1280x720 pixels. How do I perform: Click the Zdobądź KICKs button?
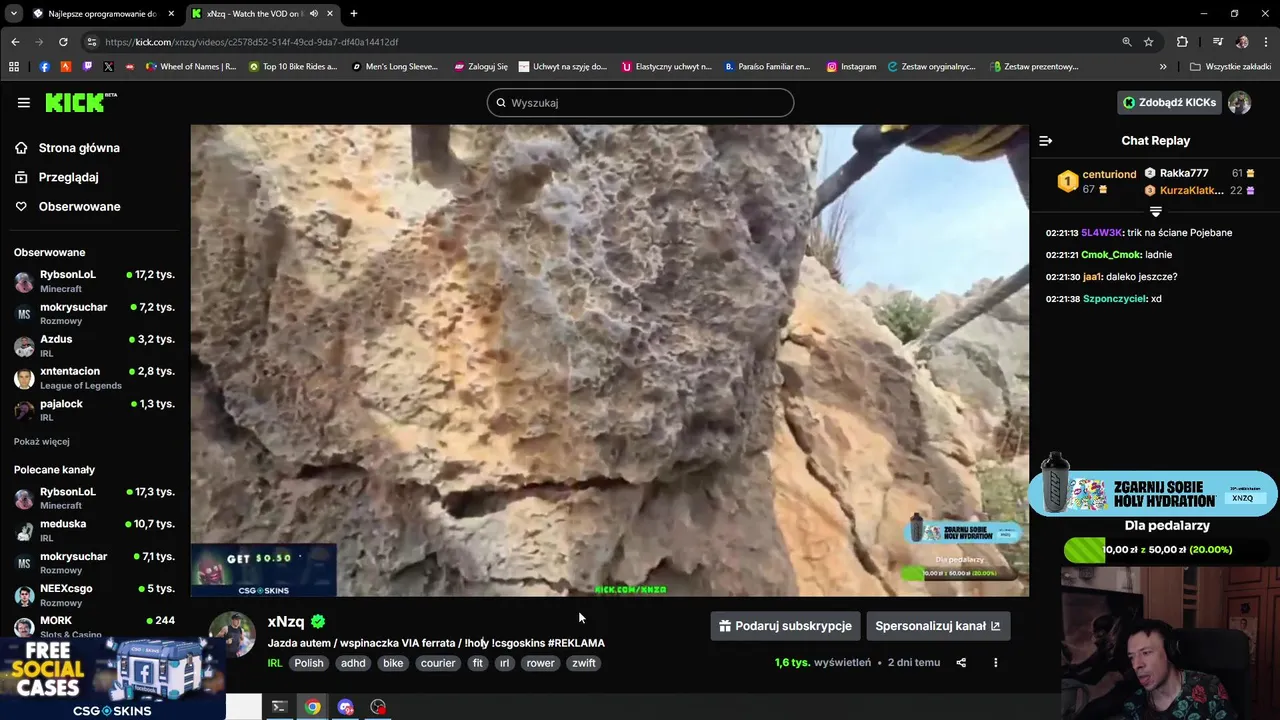point(1169,102)
